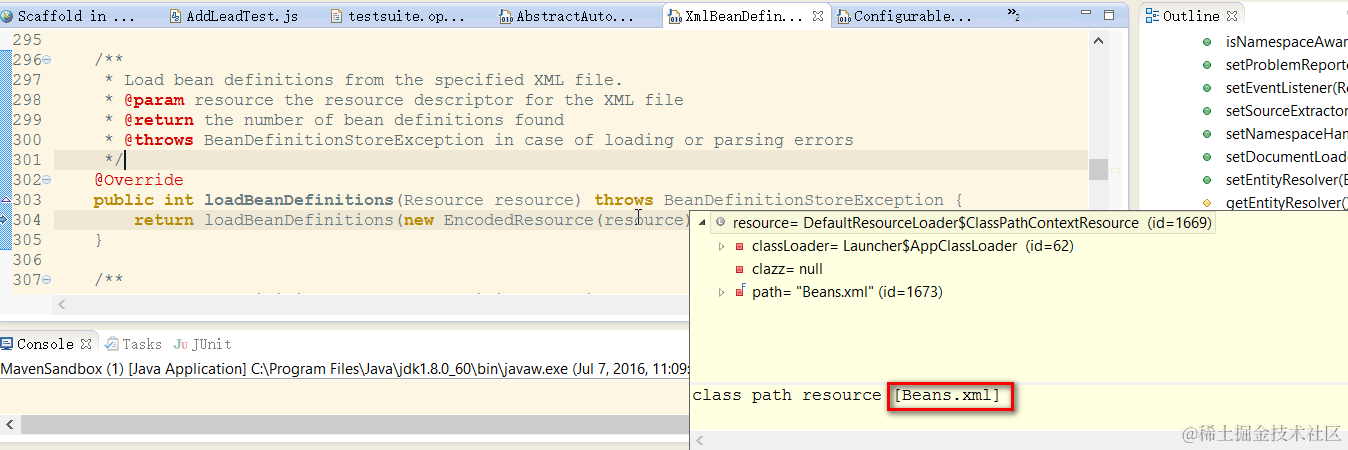
Task: Click debug popup horizontal scrollbar left arrow
Action: tap(698, 440)
